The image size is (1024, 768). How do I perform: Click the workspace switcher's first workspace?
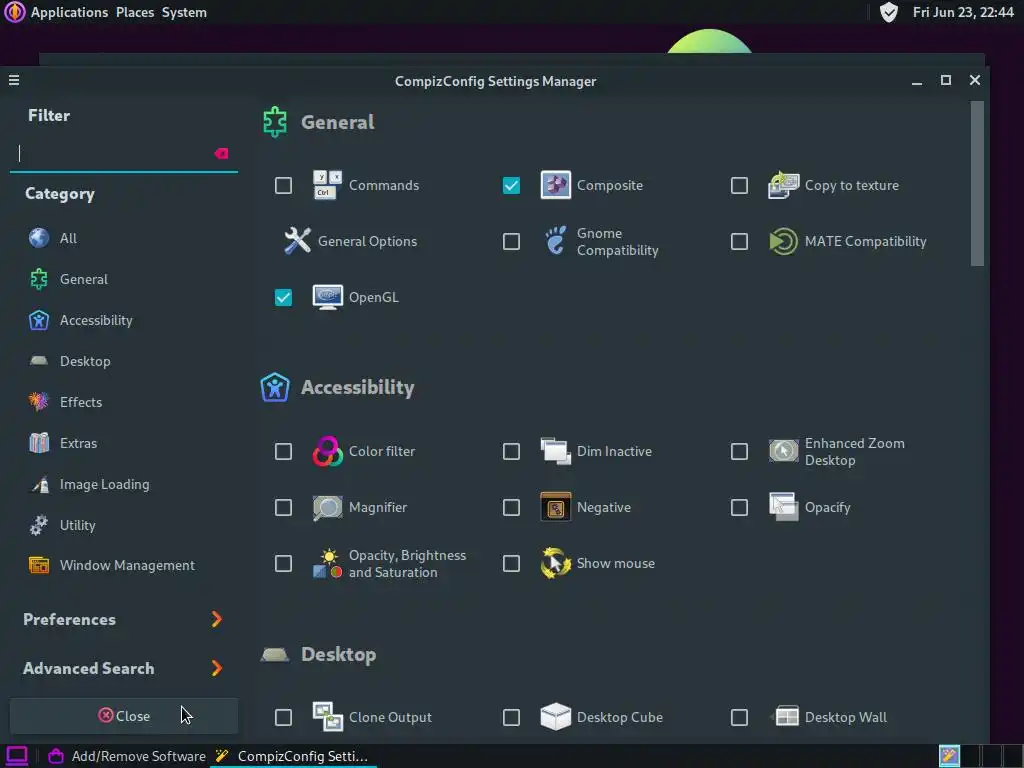(949, 756)
